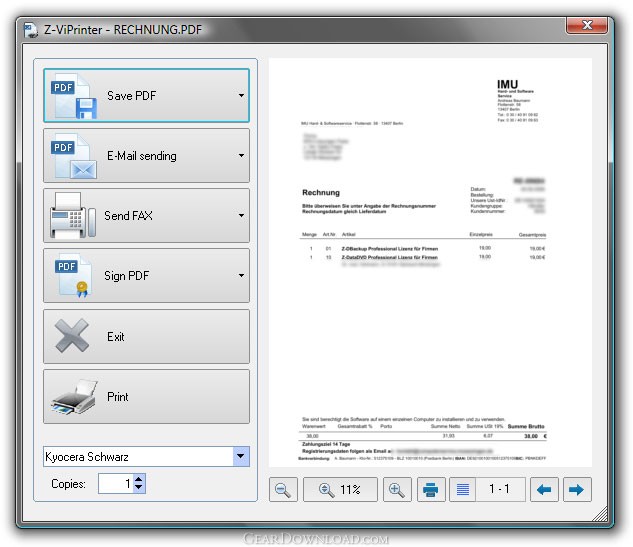The height and width of the screenshot is (547, 633).
Task: Click the 11% zoom level button
Action: (x=340, y=489)
